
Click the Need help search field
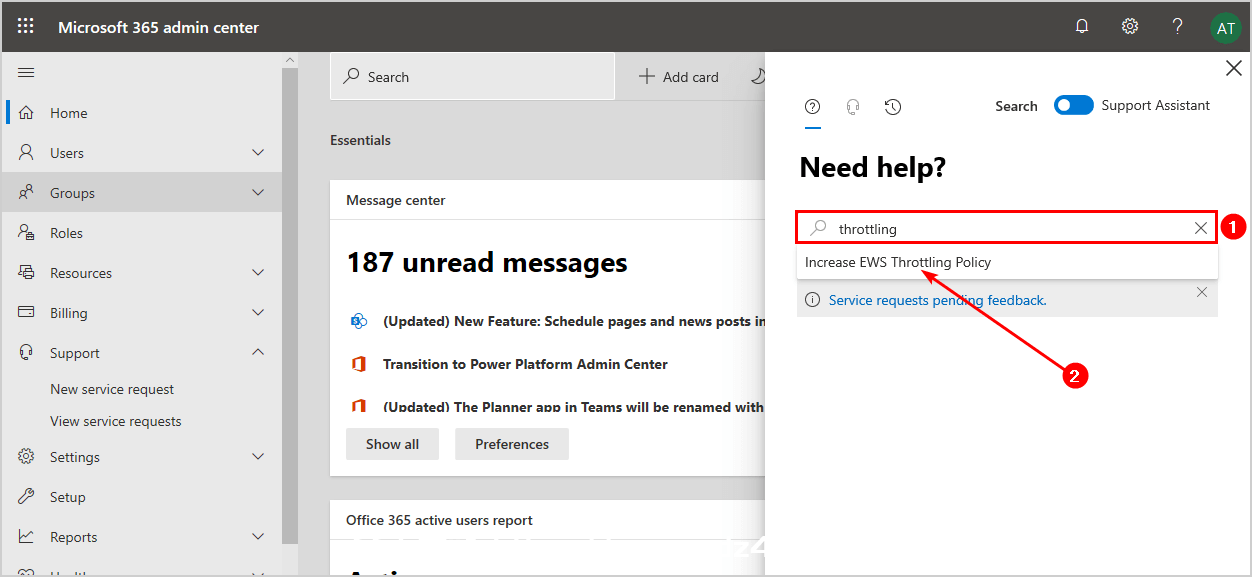pyautogui.click(x=1007, y=228)
